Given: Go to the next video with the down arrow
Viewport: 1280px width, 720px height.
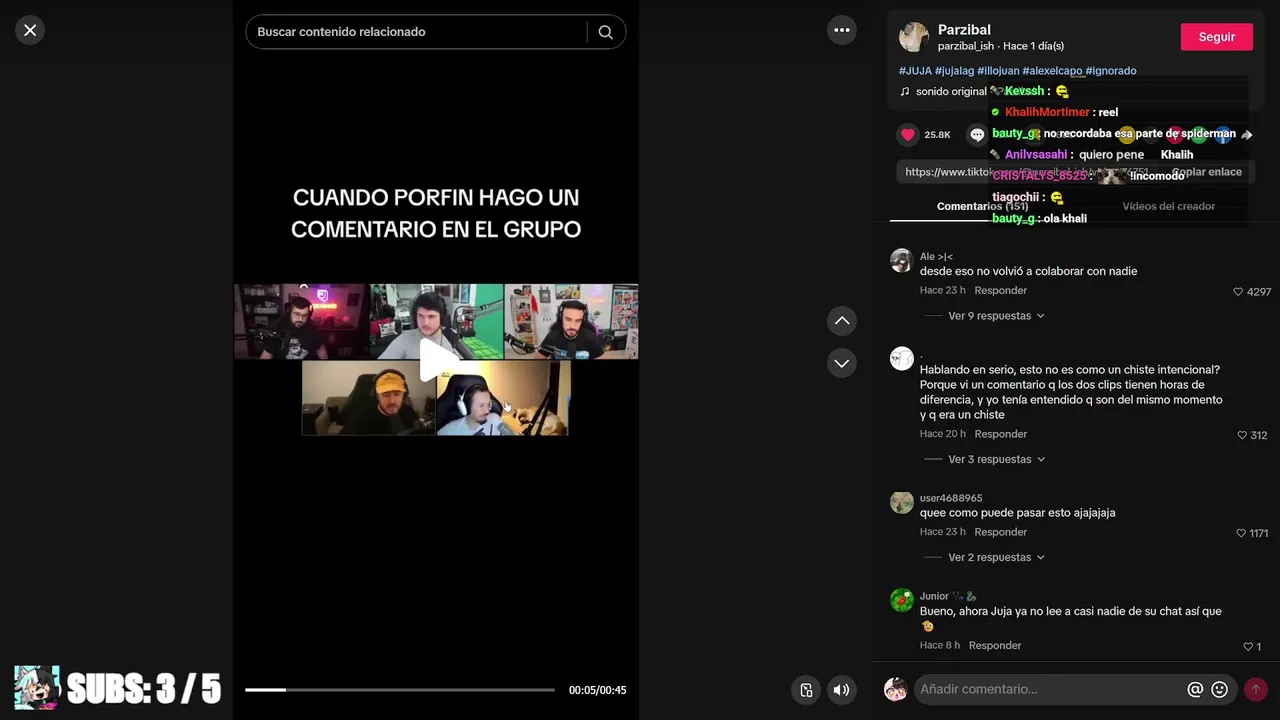Looking at the screenshot, I should click(x=842, y=363).
